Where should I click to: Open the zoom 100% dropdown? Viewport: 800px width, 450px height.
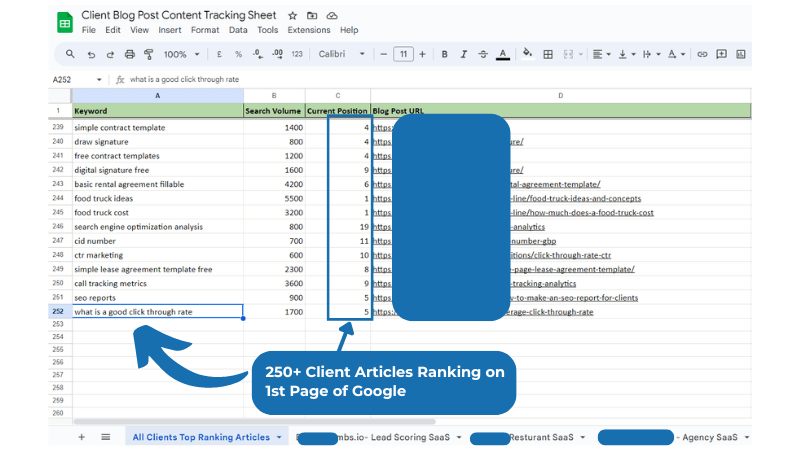(181, 54)
